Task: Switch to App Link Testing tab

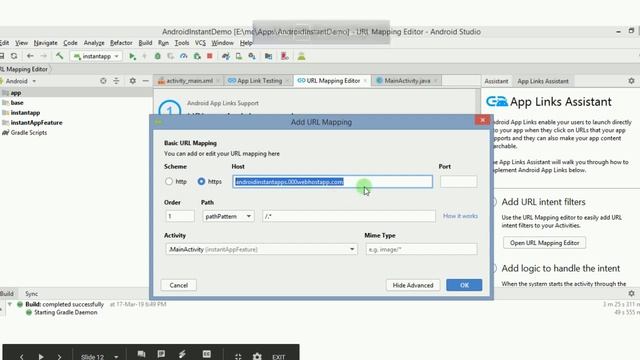Action: tap(259, 81)
